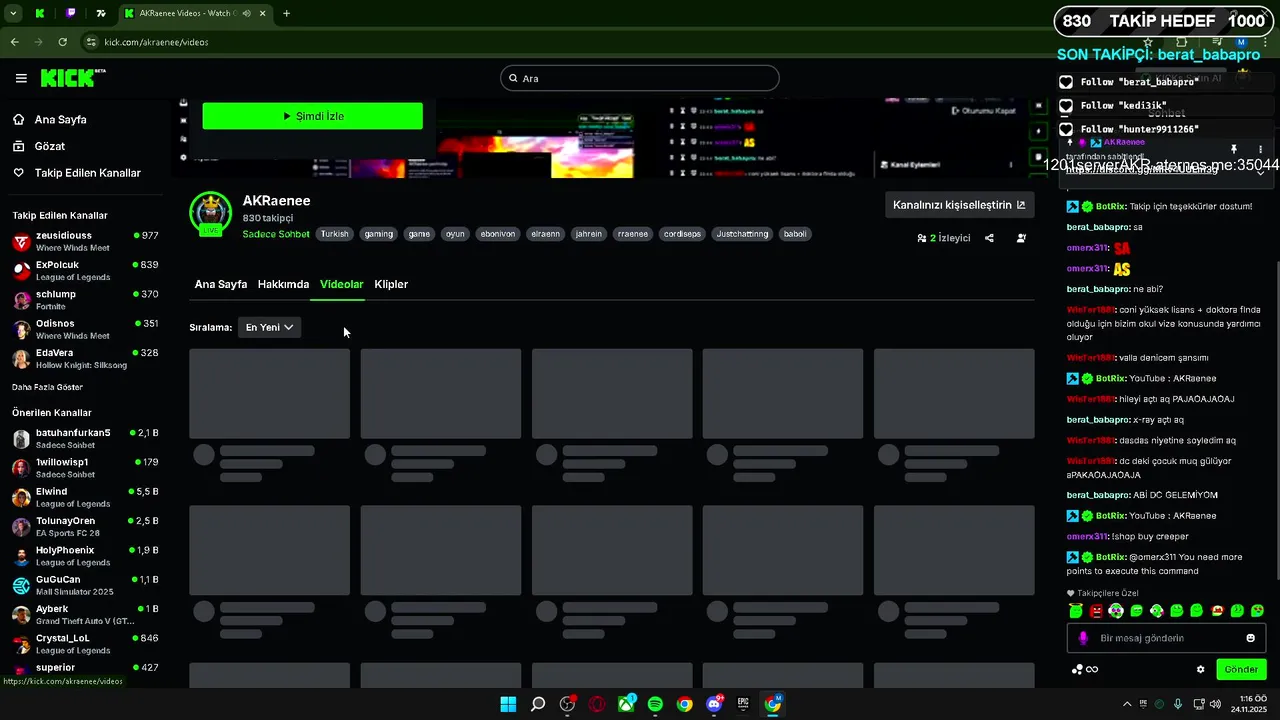This screenshot has width=1280, height=720.
Task: Click the pin icon on pinned message
Action: click(1234, 149)
